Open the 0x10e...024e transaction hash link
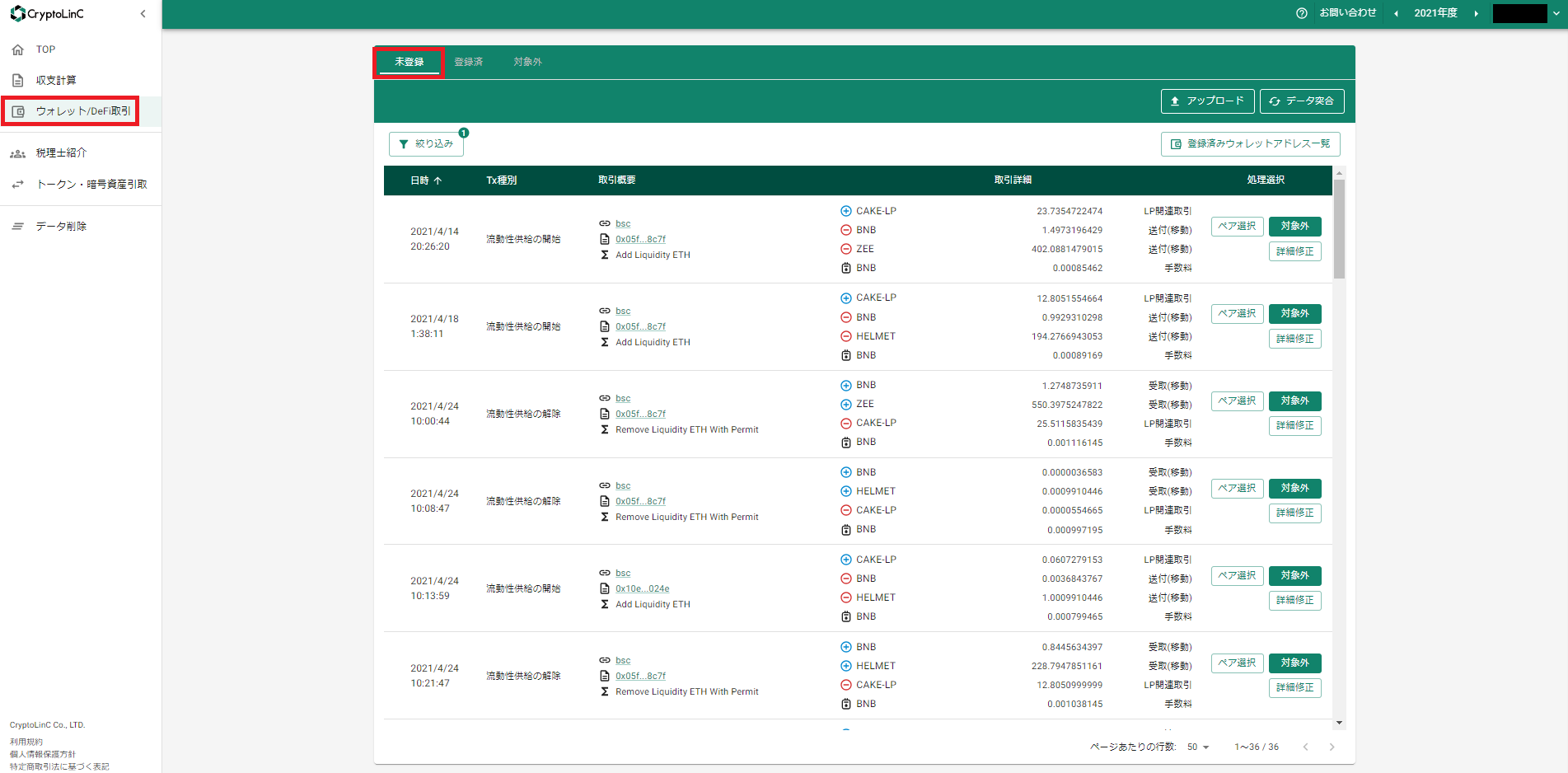The width and height of the screenshot is (1568, 773). pyautogui.click(x=642, y=589)
